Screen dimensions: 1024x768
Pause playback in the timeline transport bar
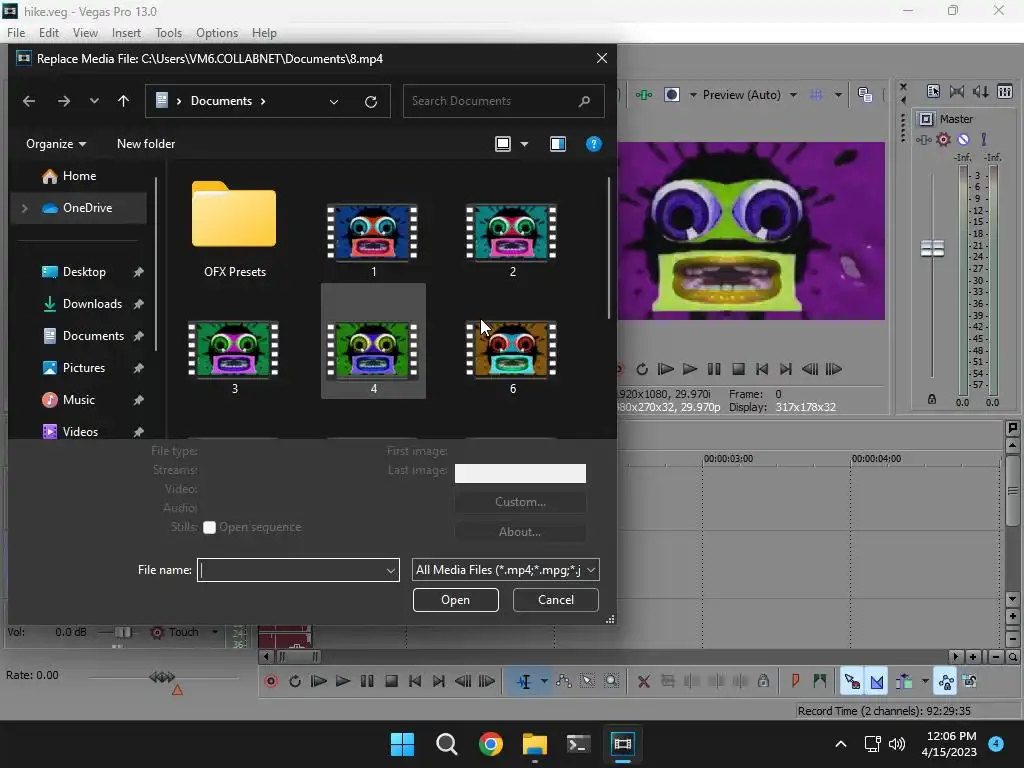[x=367, y=681]
